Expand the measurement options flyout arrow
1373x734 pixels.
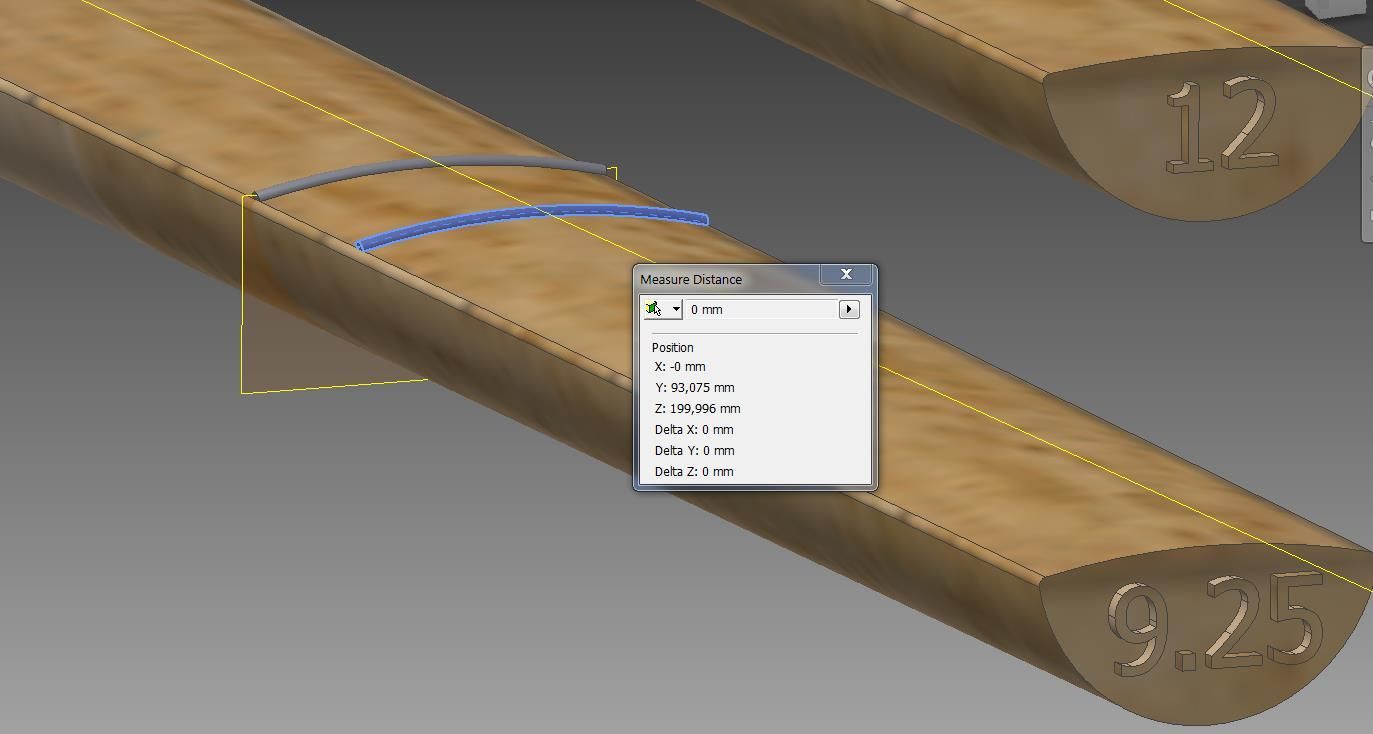(849, 309)
